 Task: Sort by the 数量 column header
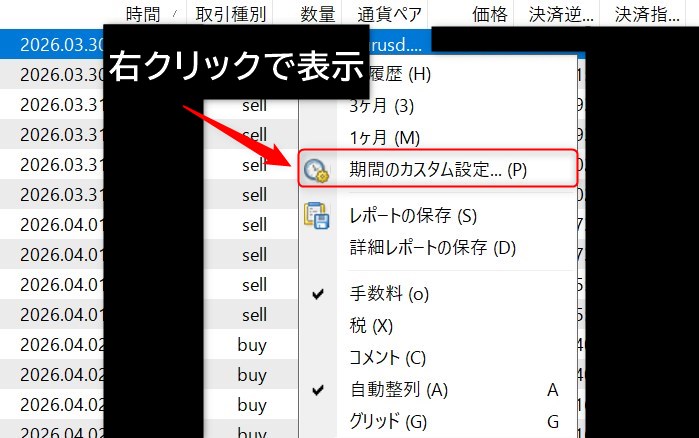pyautogui.click(x=318, y=14)
